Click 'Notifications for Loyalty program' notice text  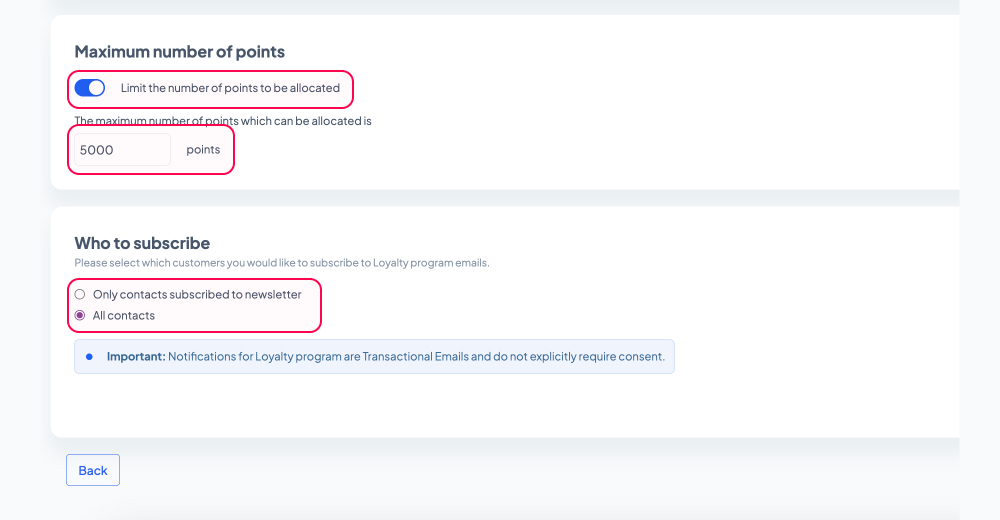255,357
